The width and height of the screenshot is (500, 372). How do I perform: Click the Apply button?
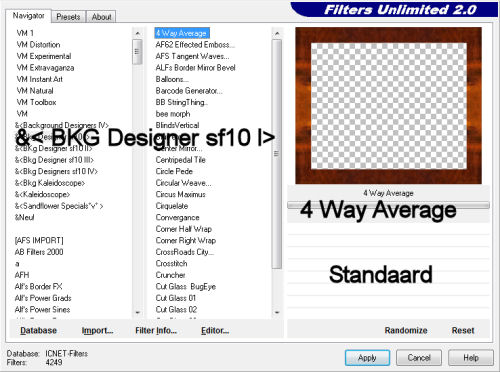367,358
